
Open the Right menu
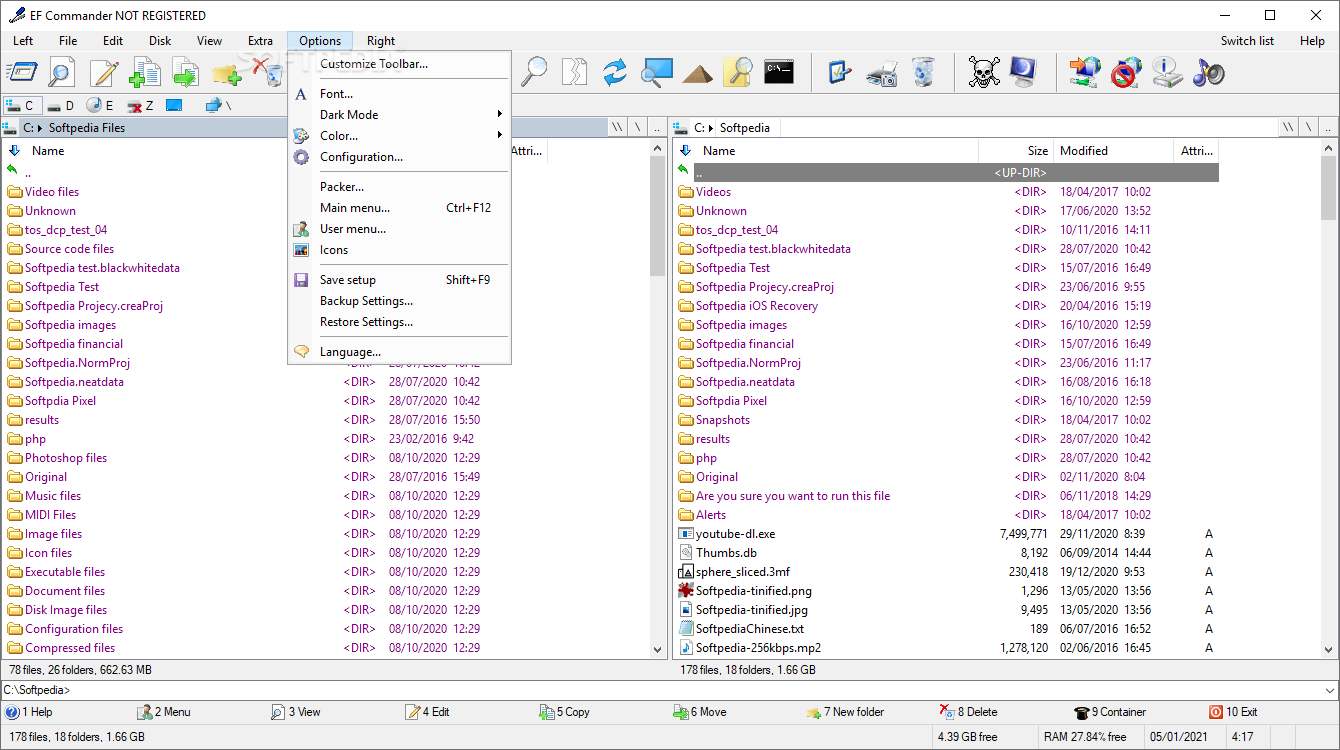[x=381, y=41]
